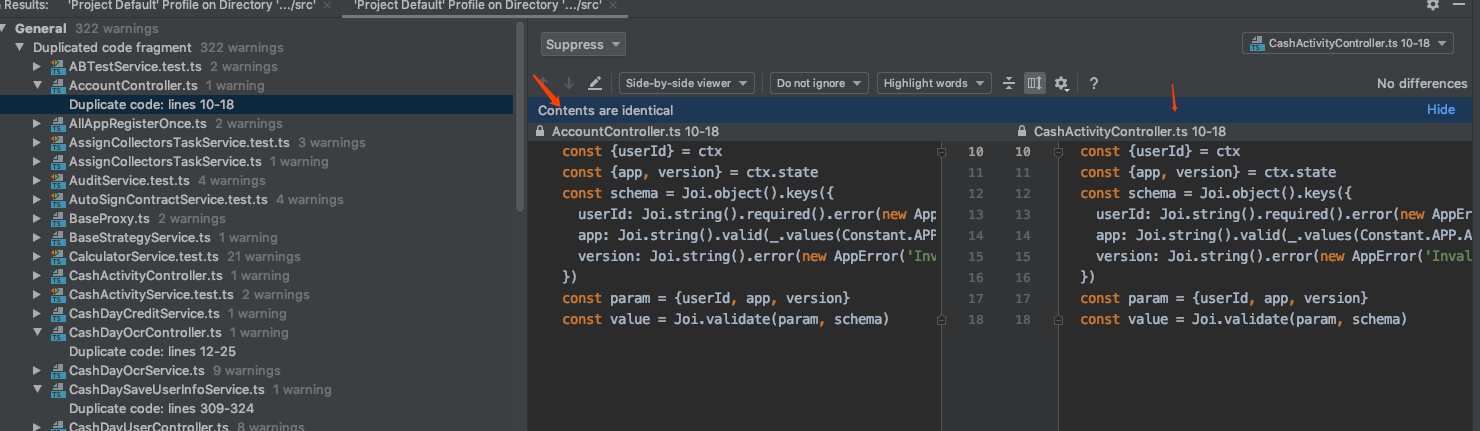Click the lock icon beside AccountController.ts header

[x=541, y=131]
